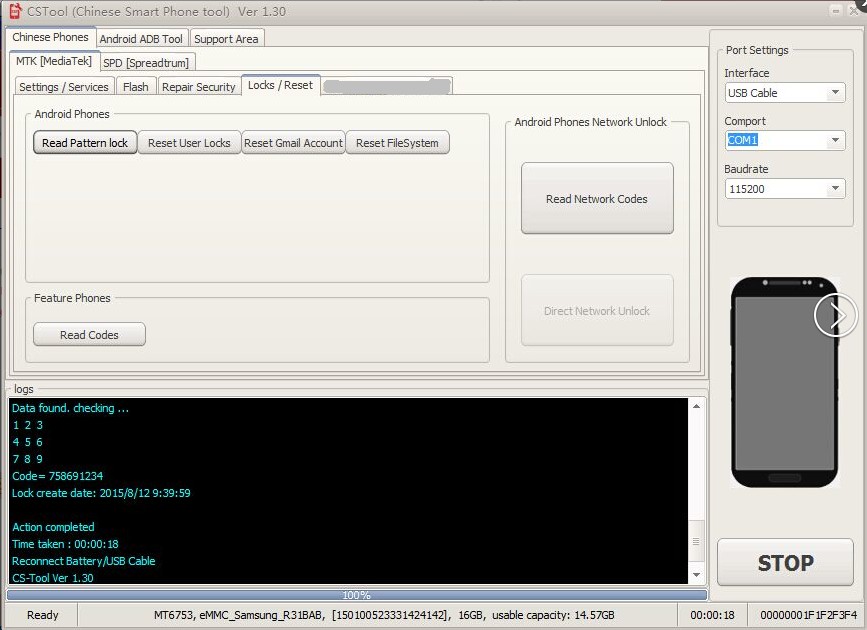This screenshot has width=867, height=630.
Task: Click the large STOP button
Action: pos(785,563)
